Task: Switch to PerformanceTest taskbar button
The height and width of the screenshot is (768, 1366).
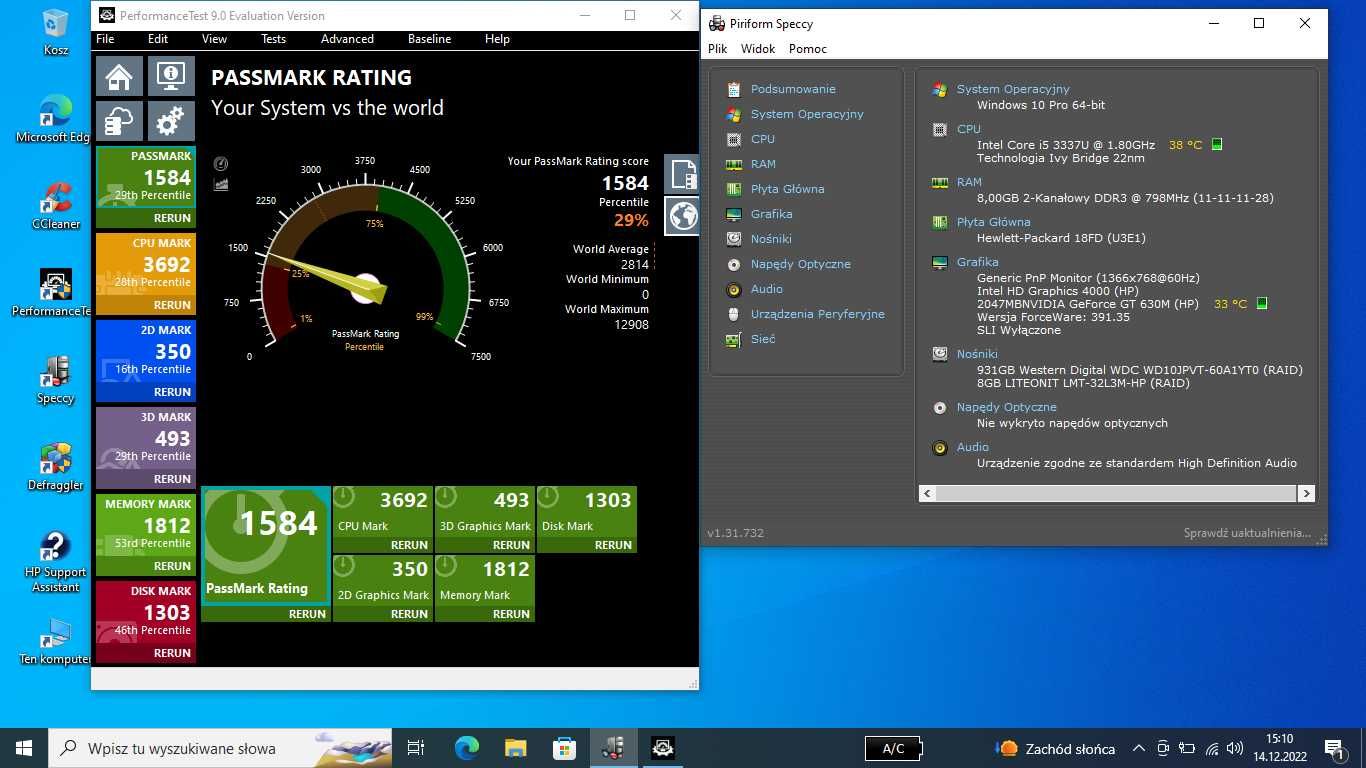Action: [x=663, y=748]
